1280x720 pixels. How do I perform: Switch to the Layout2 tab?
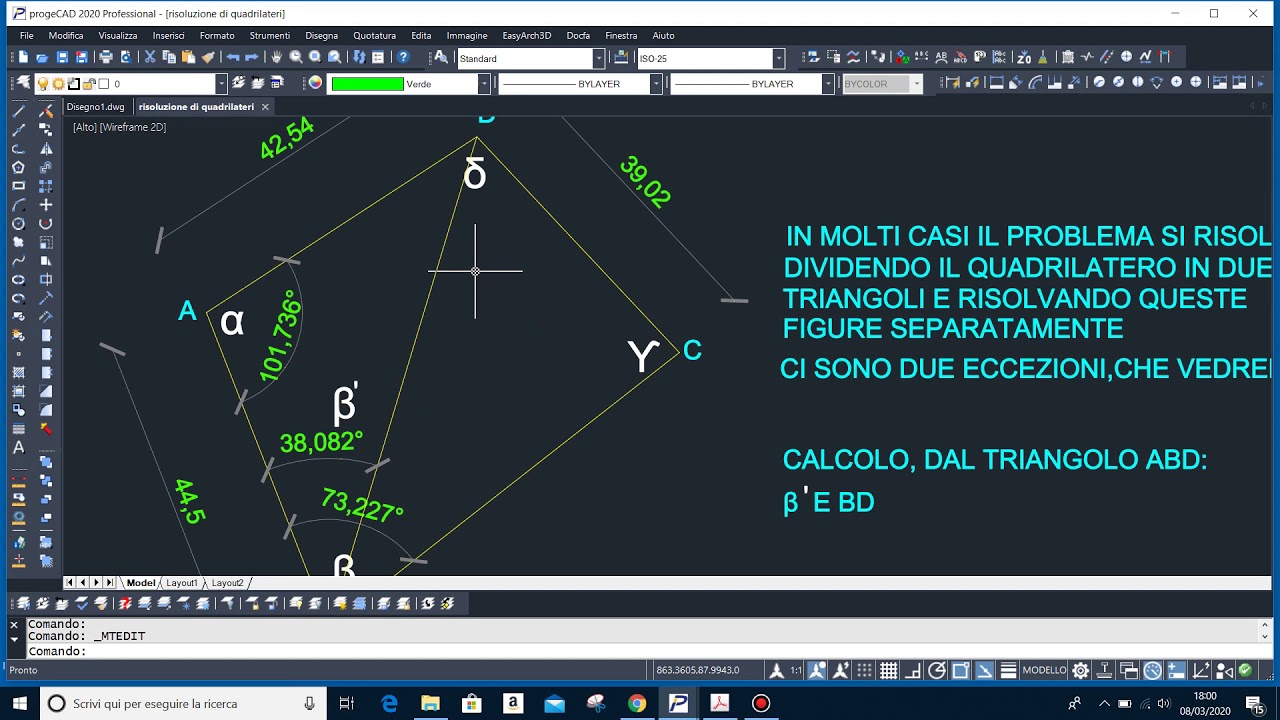tap(227, 582)
